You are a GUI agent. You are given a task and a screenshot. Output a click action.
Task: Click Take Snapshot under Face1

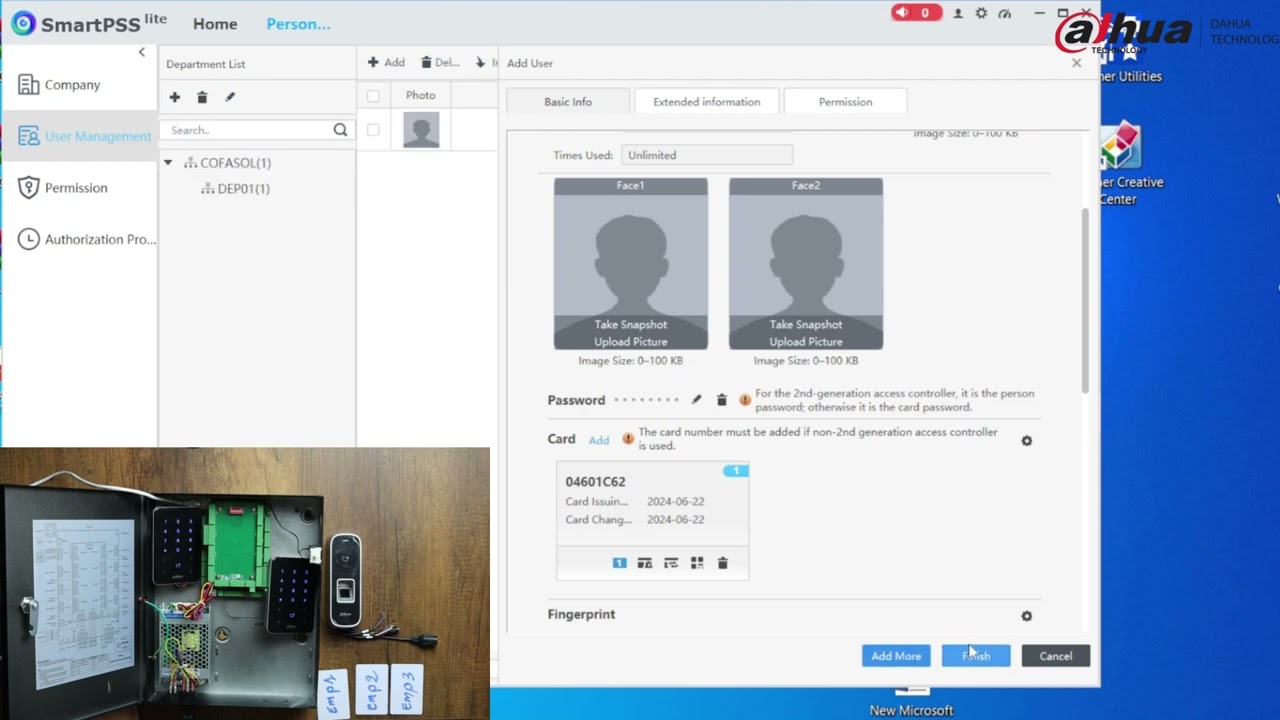pyautogui.click(x=630, y=325)
